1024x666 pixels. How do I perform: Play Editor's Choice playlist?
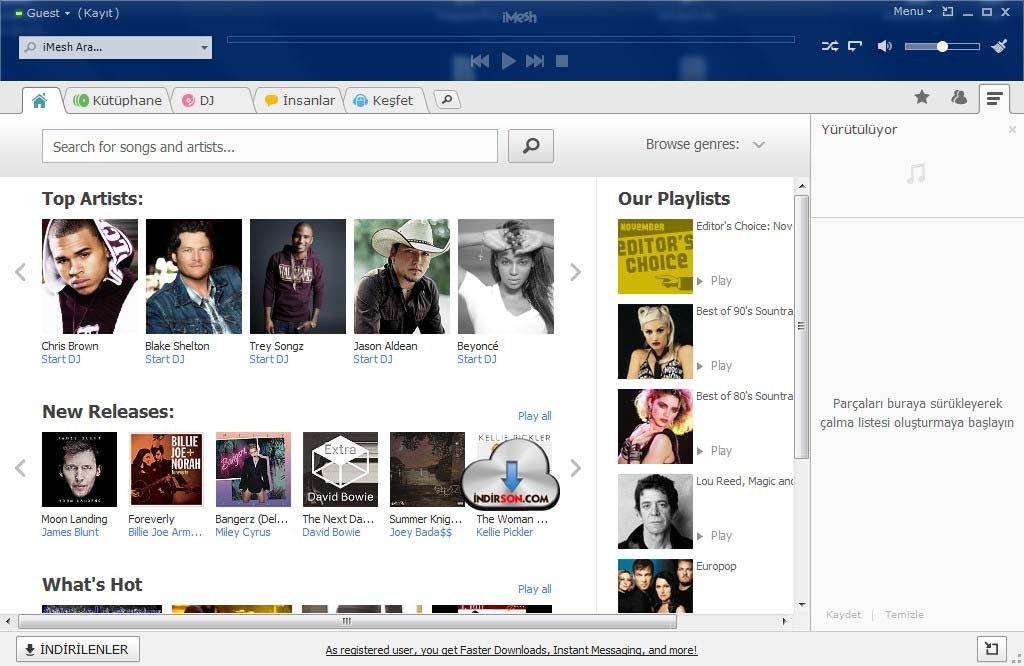(714, 281)
